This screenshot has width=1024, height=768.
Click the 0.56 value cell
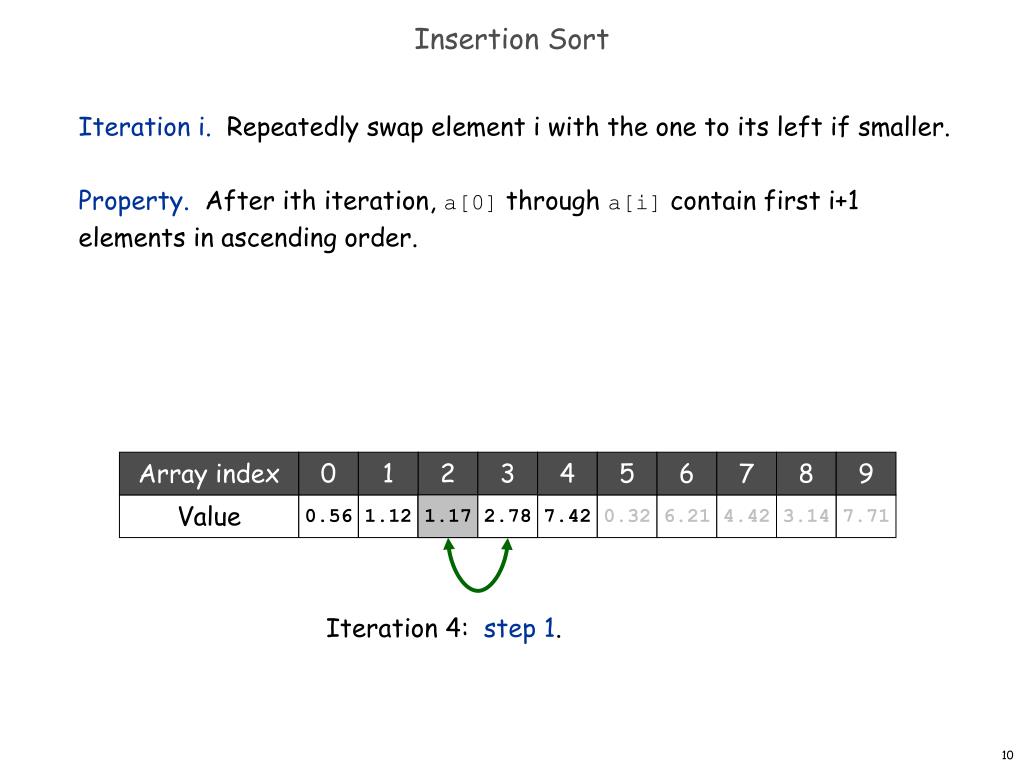(x=328, y=516)
